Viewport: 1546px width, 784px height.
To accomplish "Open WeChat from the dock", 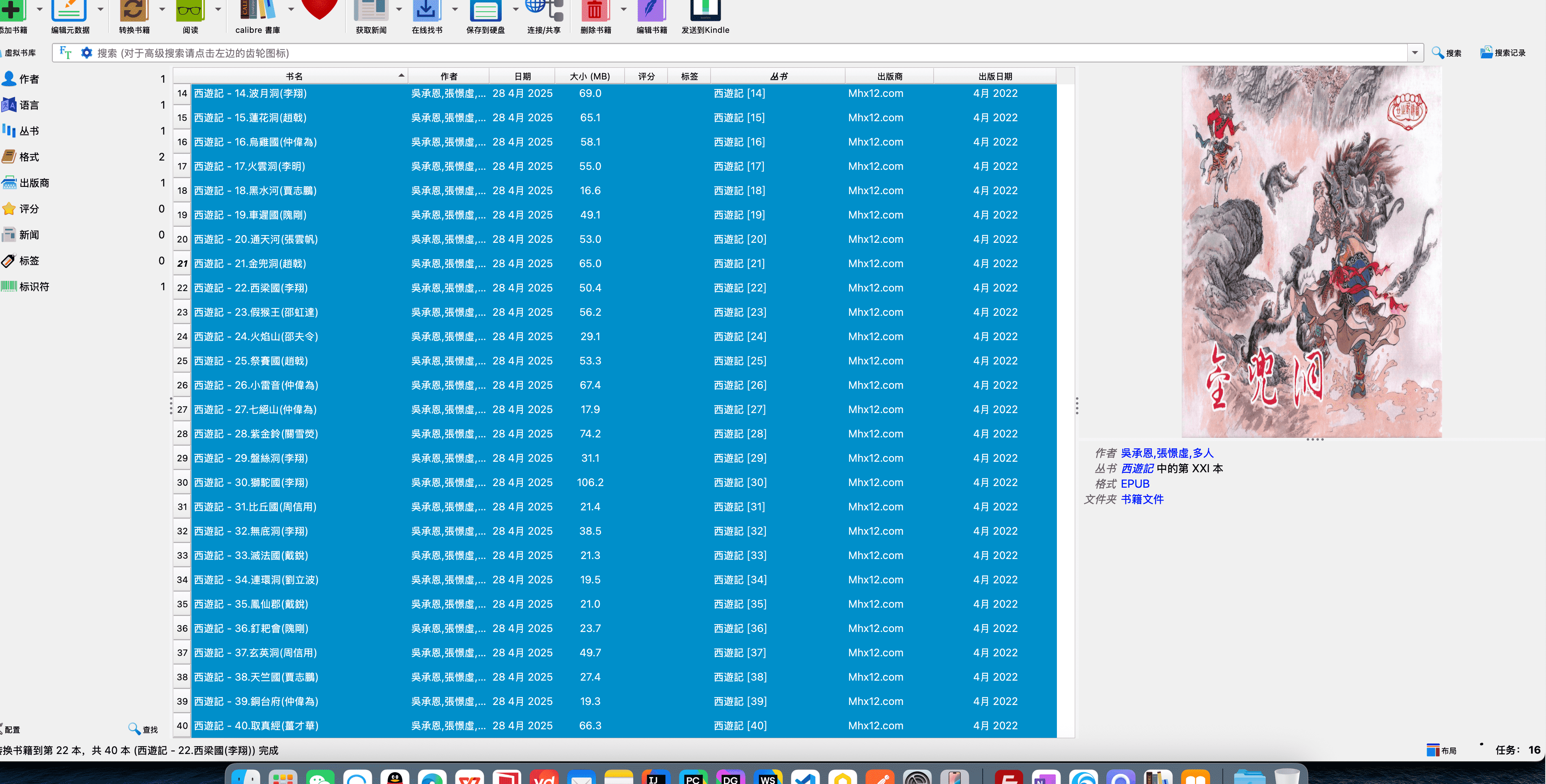I will click(x=320, y=778).
